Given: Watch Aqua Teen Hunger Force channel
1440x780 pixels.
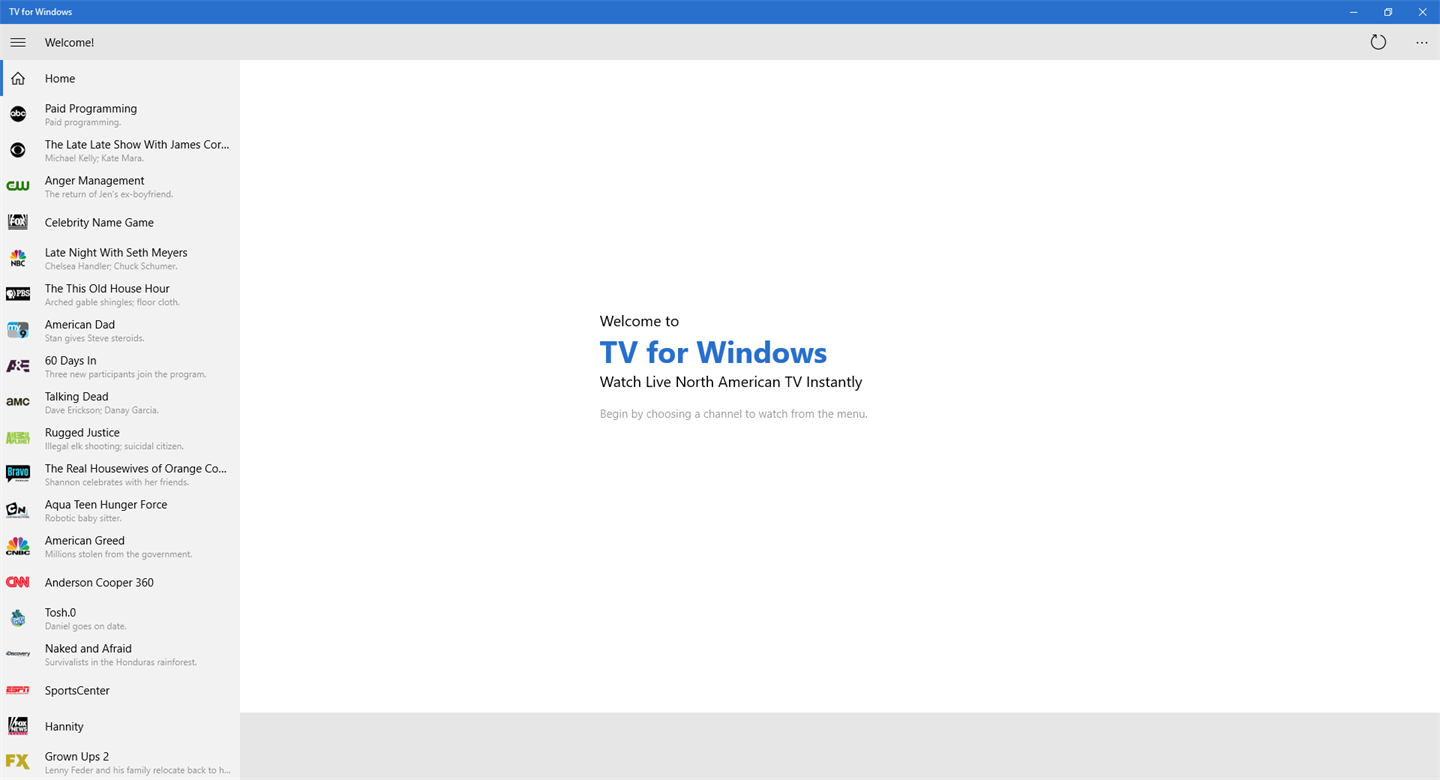Looking at the screenshot, I should coord(120,510).
